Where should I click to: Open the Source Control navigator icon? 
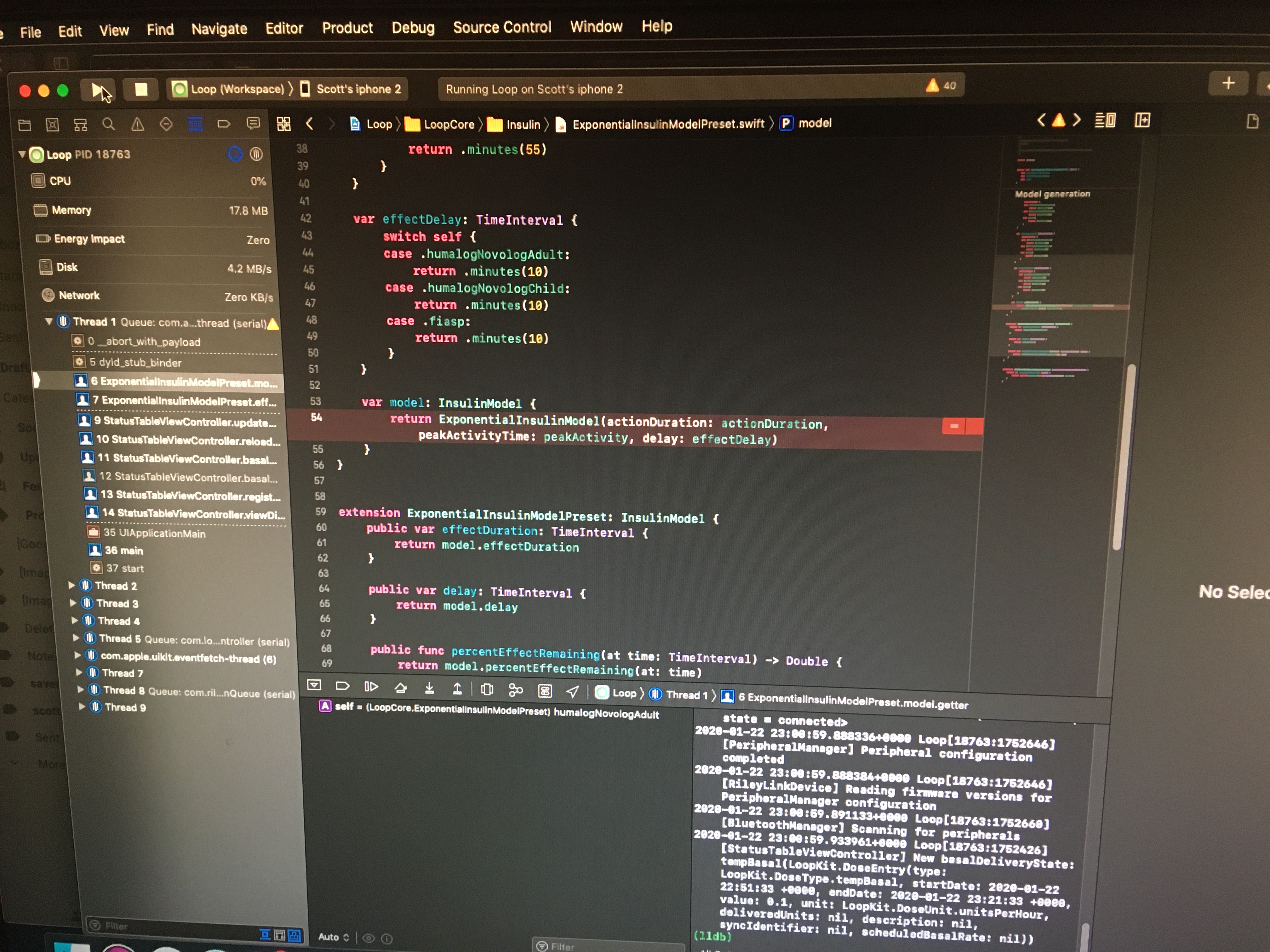tap(52, 125)
